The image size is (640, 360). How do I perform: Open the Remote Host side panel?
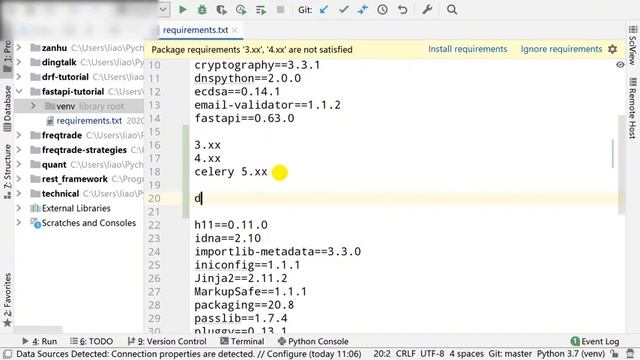pos(633,108)
